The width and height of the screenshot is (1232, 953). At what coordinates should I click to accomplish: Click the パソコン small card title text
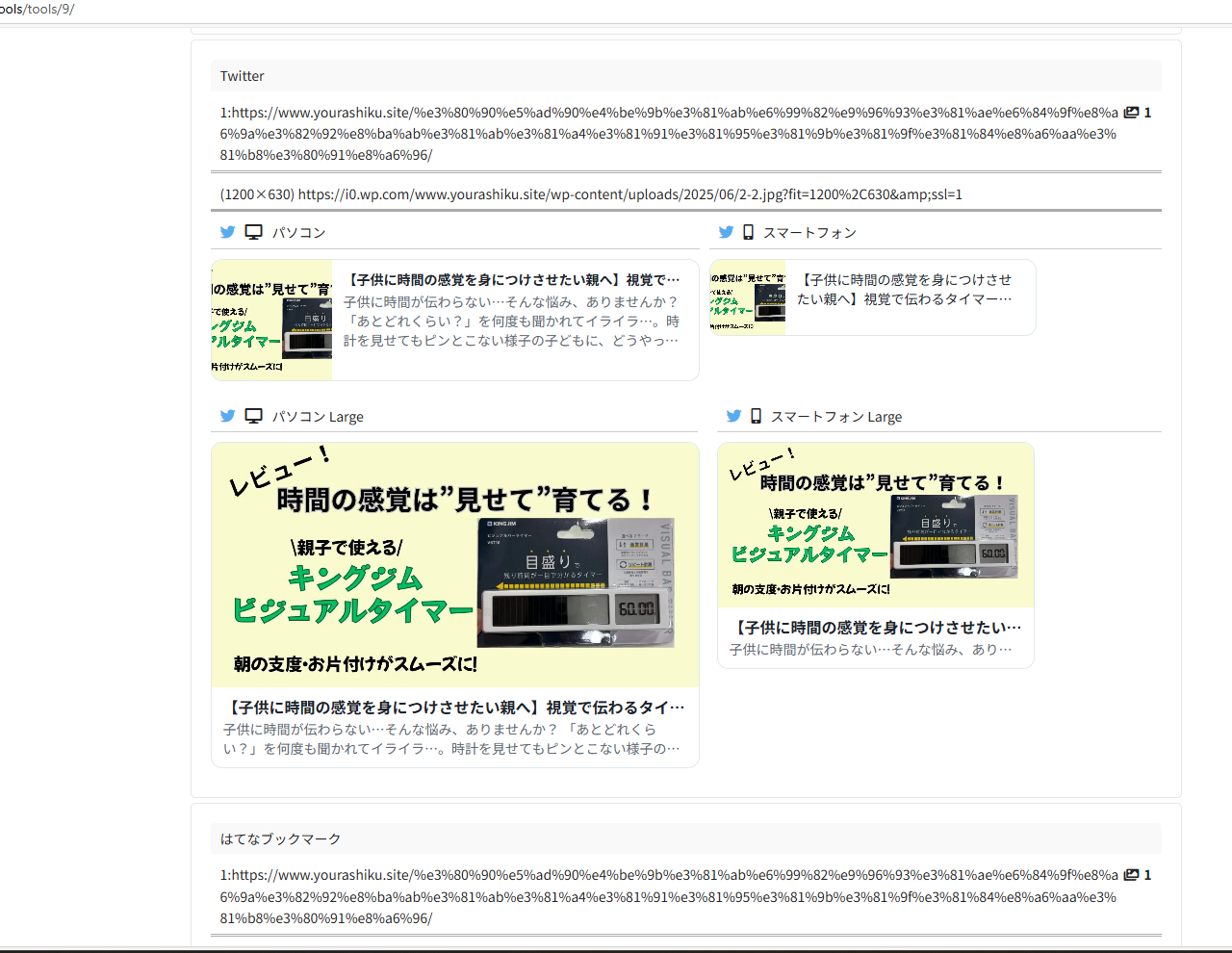512,280
